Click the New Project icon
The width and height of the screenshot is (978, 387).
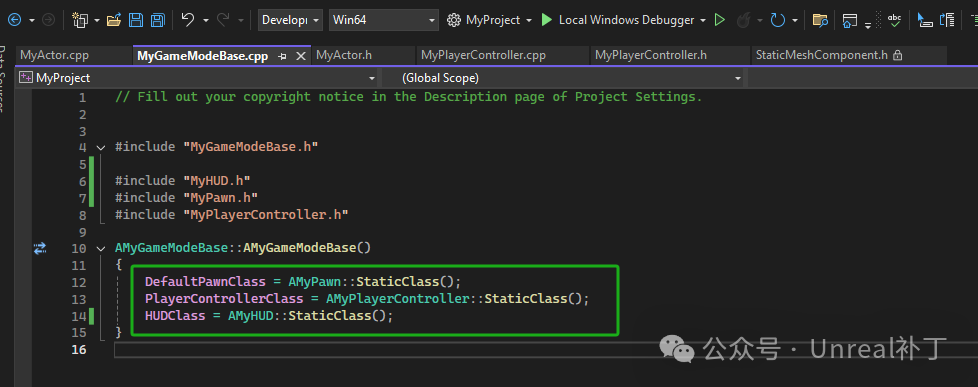pyautogui.click(x=80, y=20)
